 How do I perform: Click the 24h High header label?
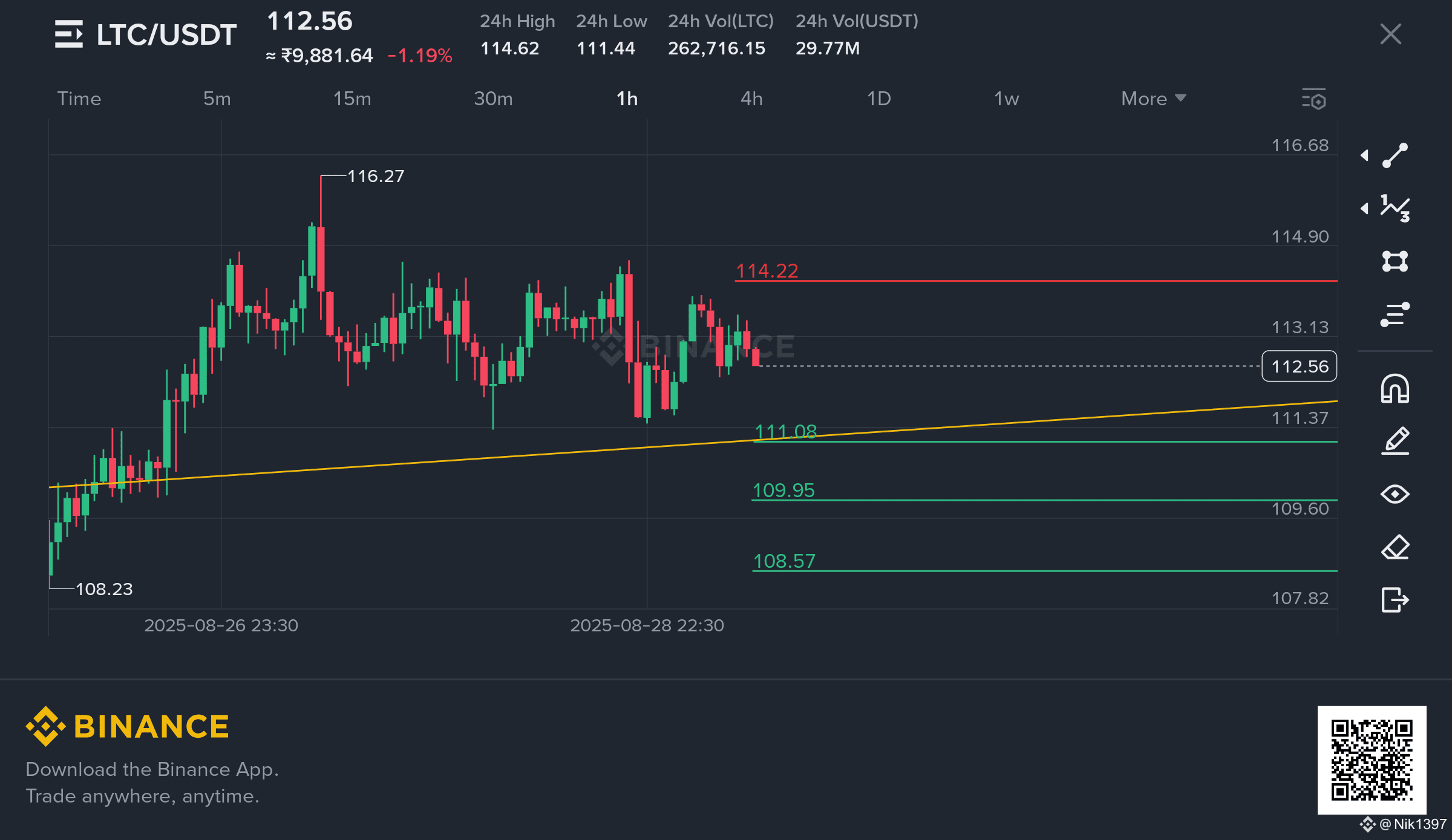pyautogui.click(x=517, y=21)
